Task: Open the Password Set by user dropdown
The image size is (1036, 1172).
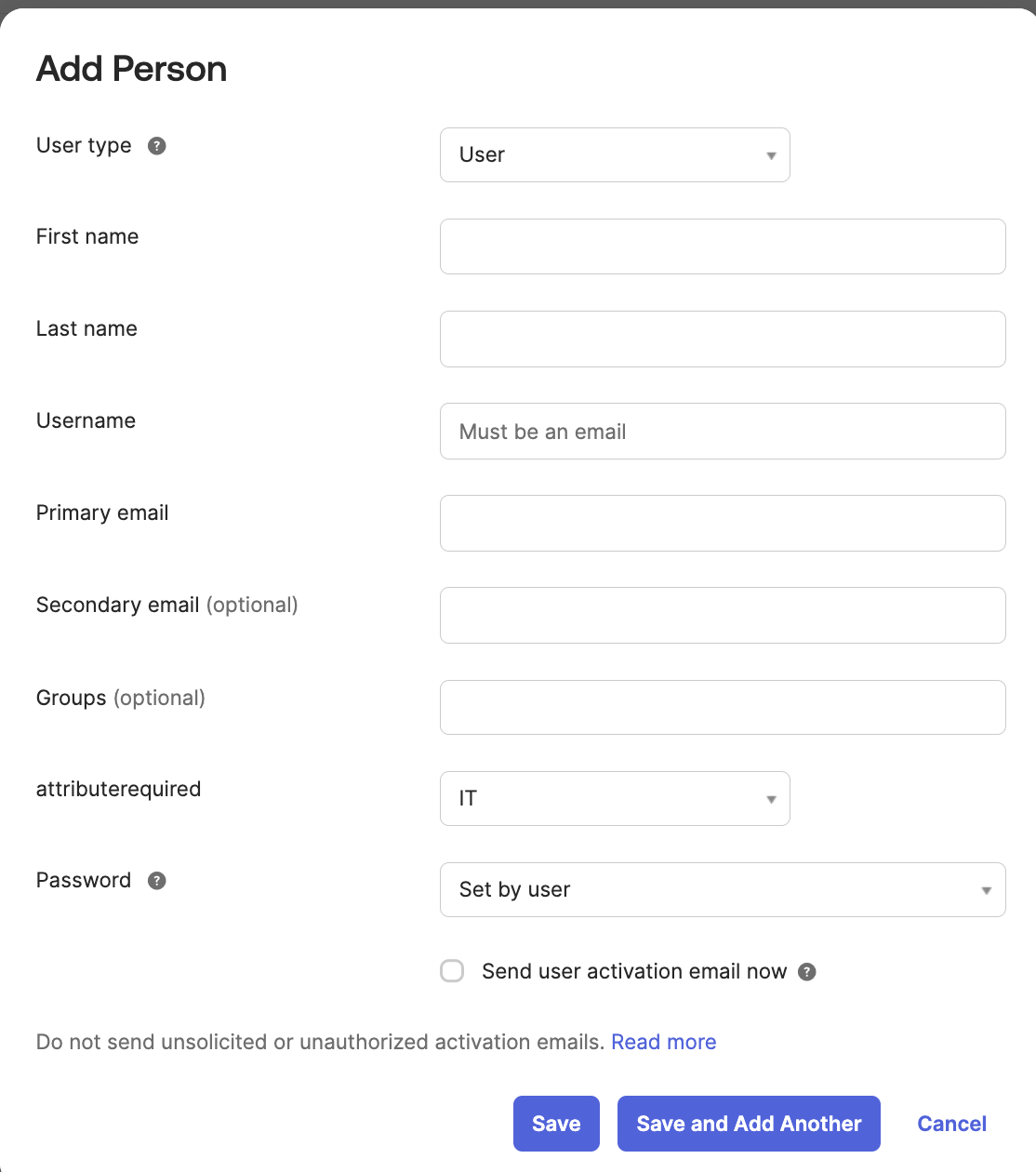Action: 723,889
